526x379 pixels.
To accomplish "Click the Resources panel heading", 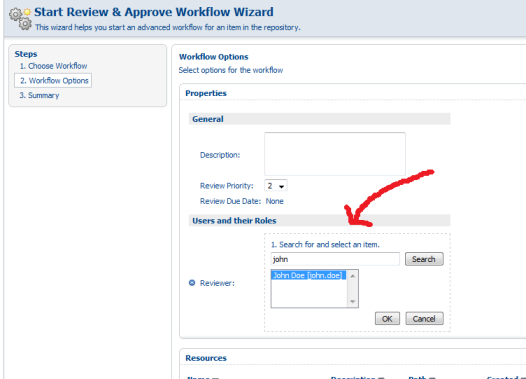I will [206, 358].
